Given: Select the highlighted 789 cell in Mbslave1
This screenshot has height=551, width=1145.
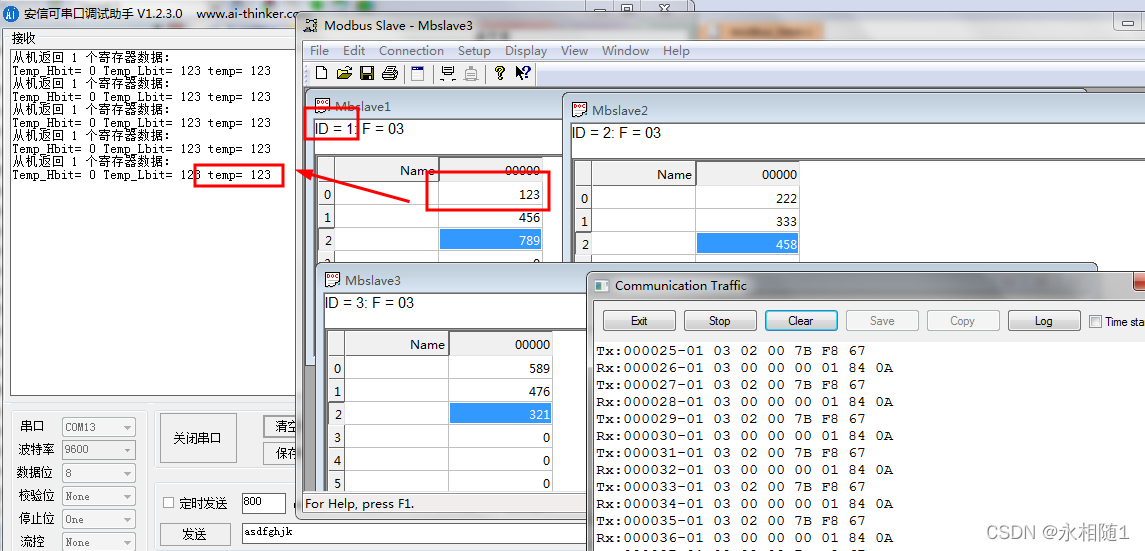Looking at the screenshot, I should (490, 240).
